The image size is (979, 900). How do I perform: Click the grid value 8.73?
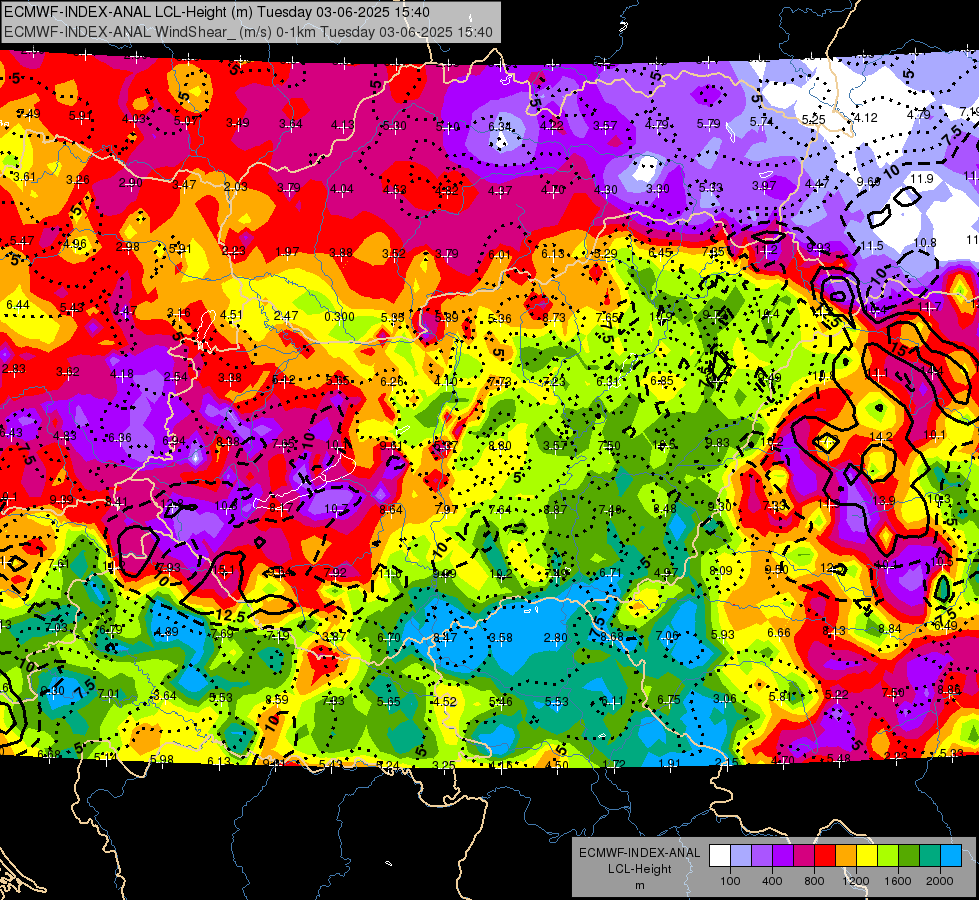pyautogui.click(x=554, y=317)
